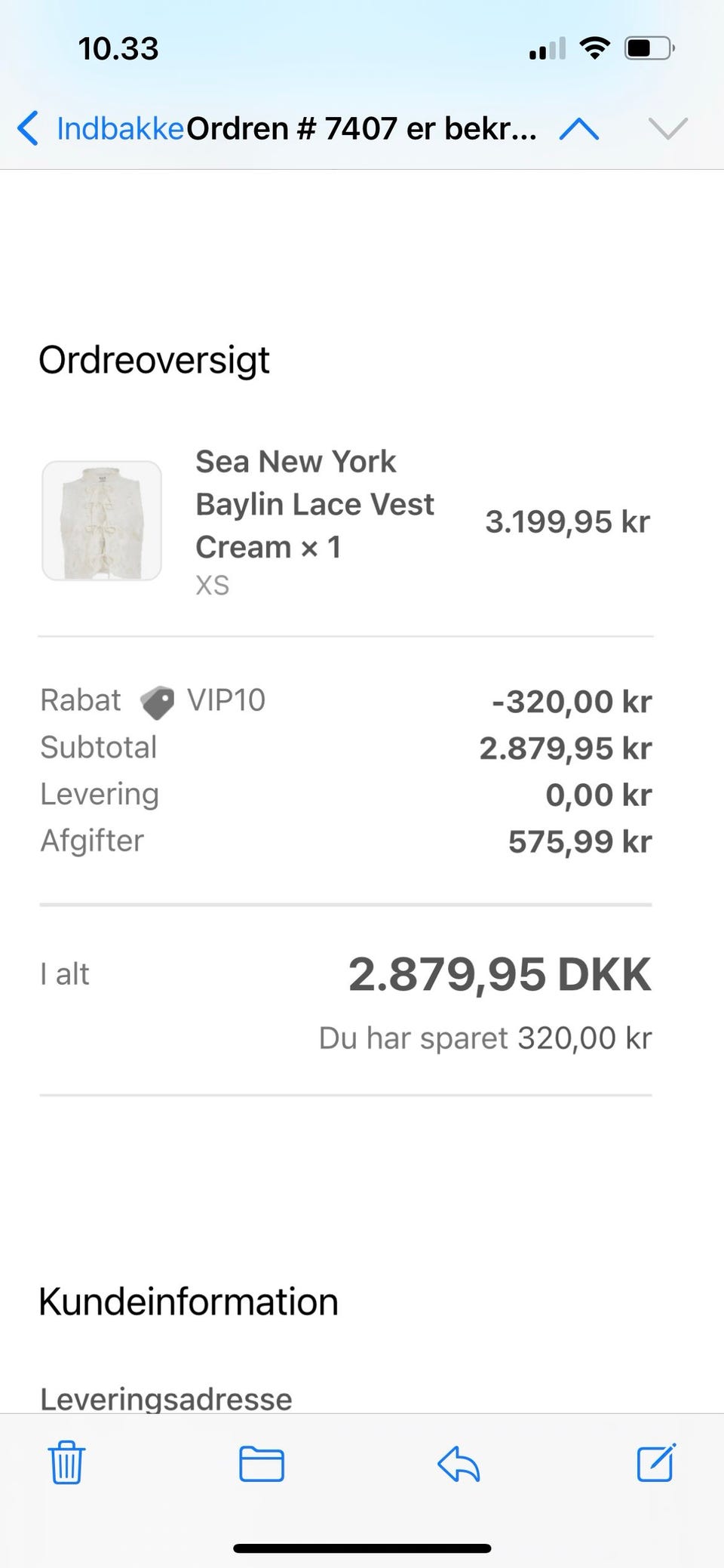Tap the trash icon to delete email

point(66,1462)
